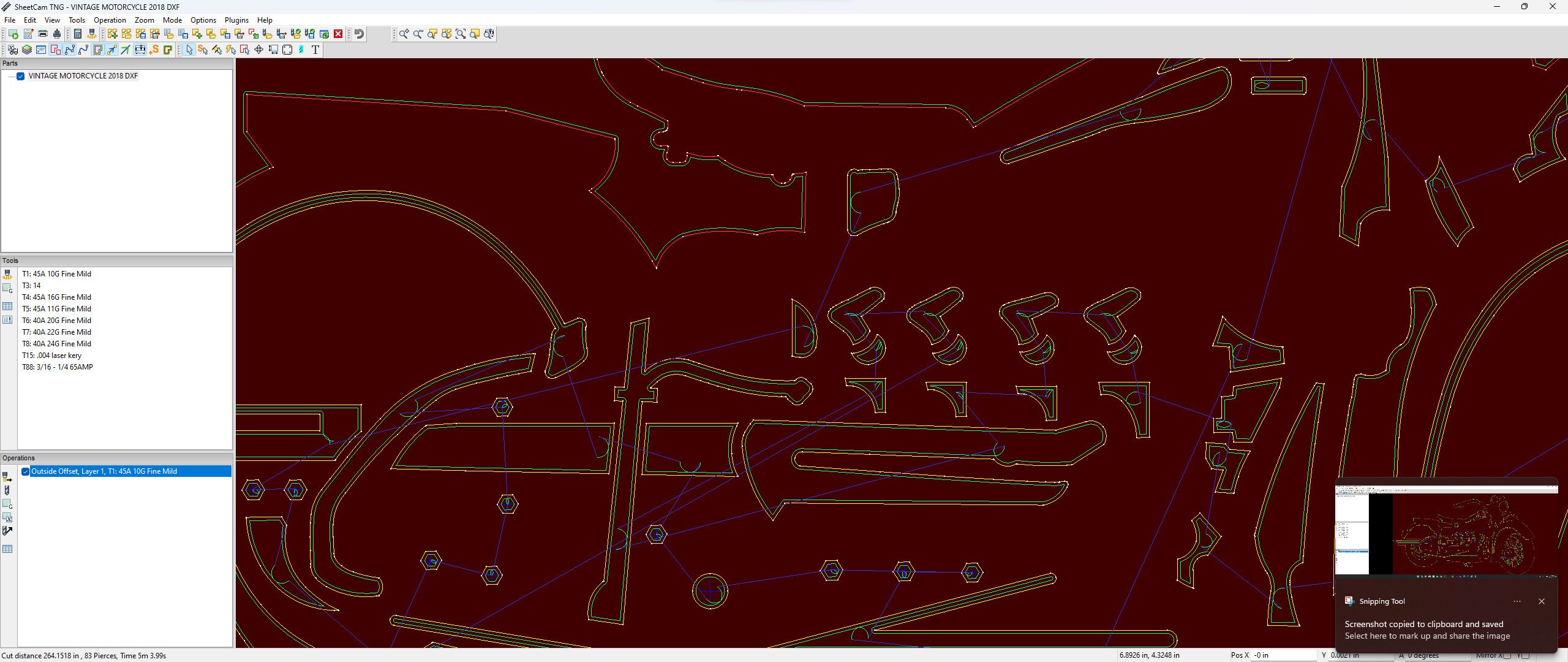Select tool T8: 40A 24G Fine Mild
Image resolution: width=1568 pixels, height=662 pixels.
[57, 343]
